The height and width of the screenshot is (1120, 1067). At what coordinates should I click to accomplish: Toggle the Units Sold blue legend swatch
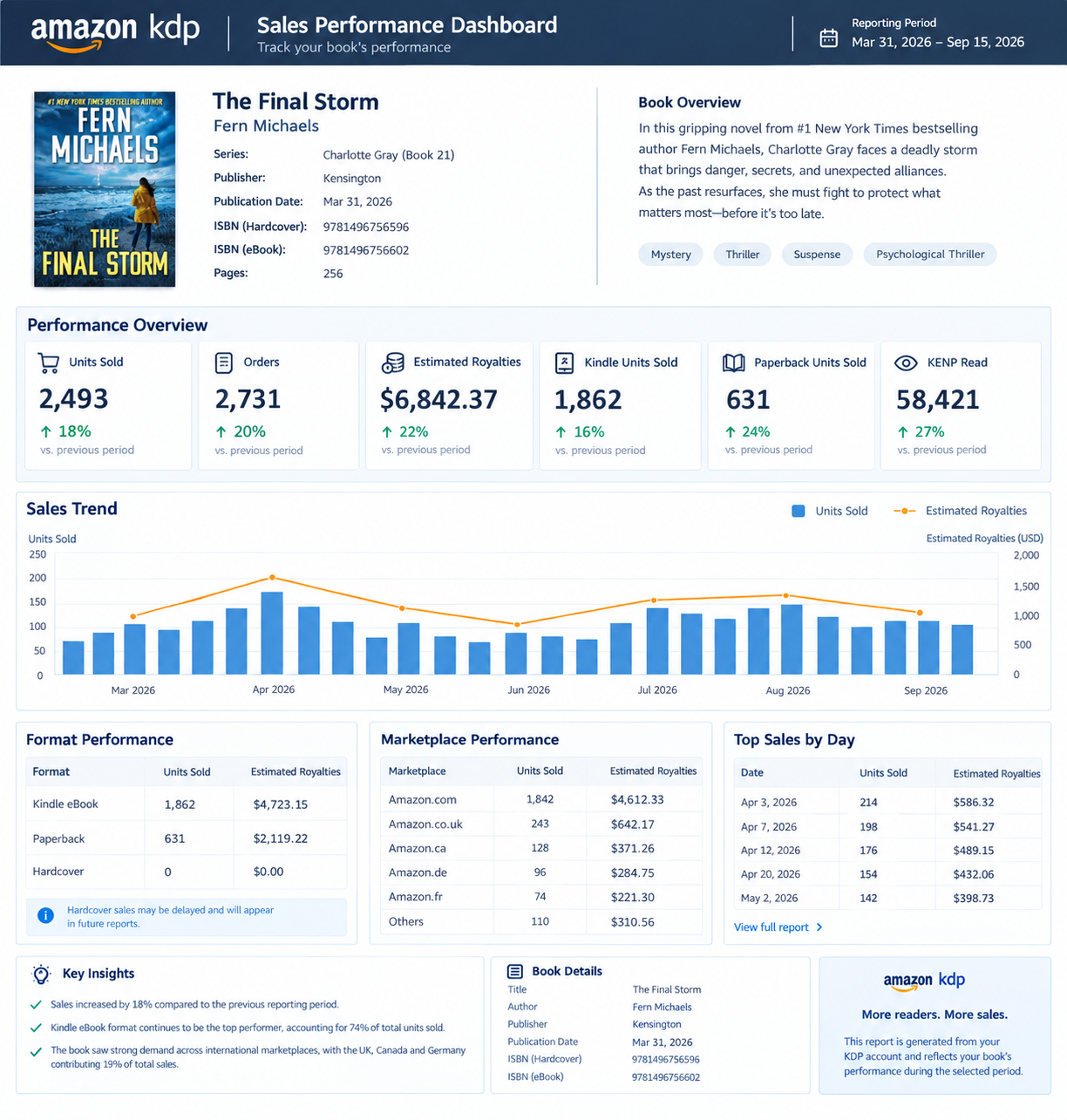pyautogui.click(x=799, y=512)
